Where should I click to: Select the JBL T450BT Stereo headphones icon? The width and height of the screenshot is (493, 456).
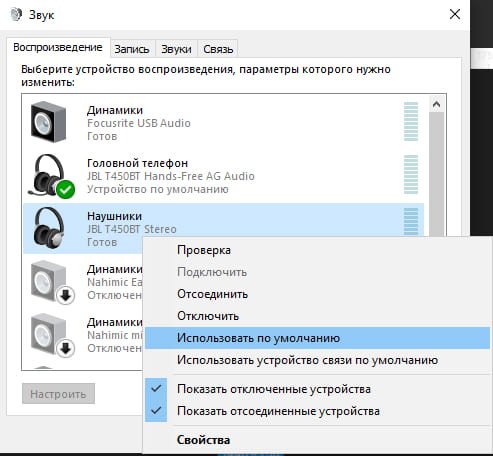[49, 228]
